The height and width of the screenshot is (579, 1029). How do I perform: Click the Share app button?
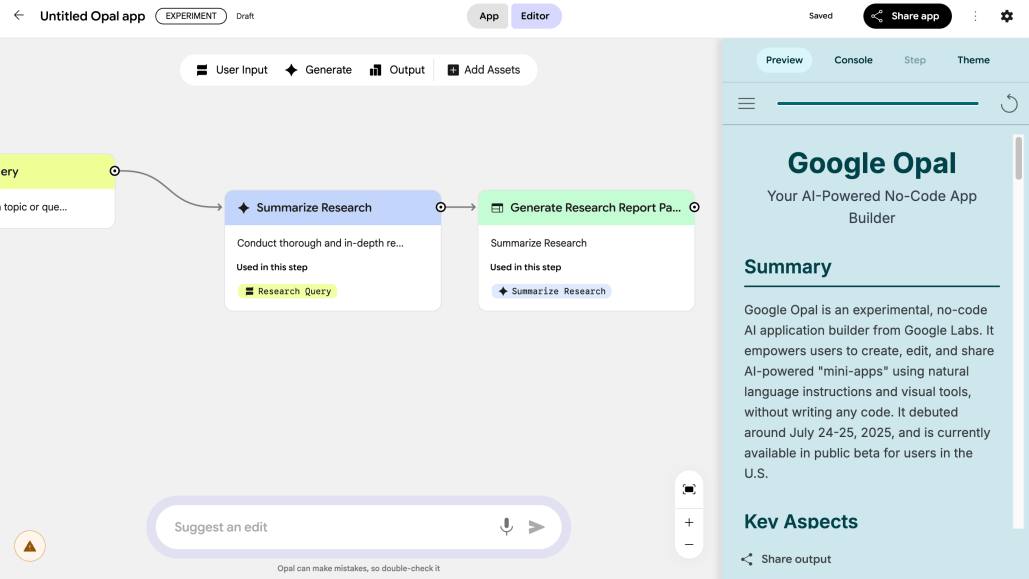[907, 15]
